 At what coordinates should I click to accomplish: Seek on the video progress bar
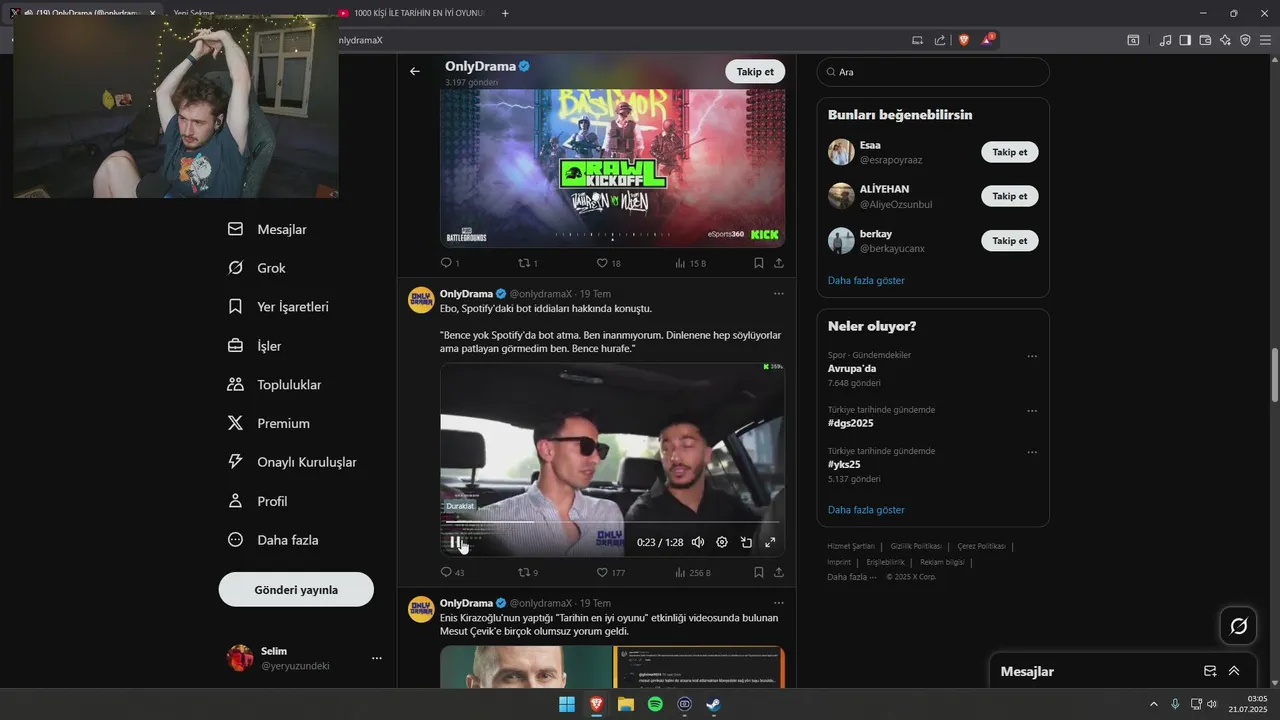612,522
